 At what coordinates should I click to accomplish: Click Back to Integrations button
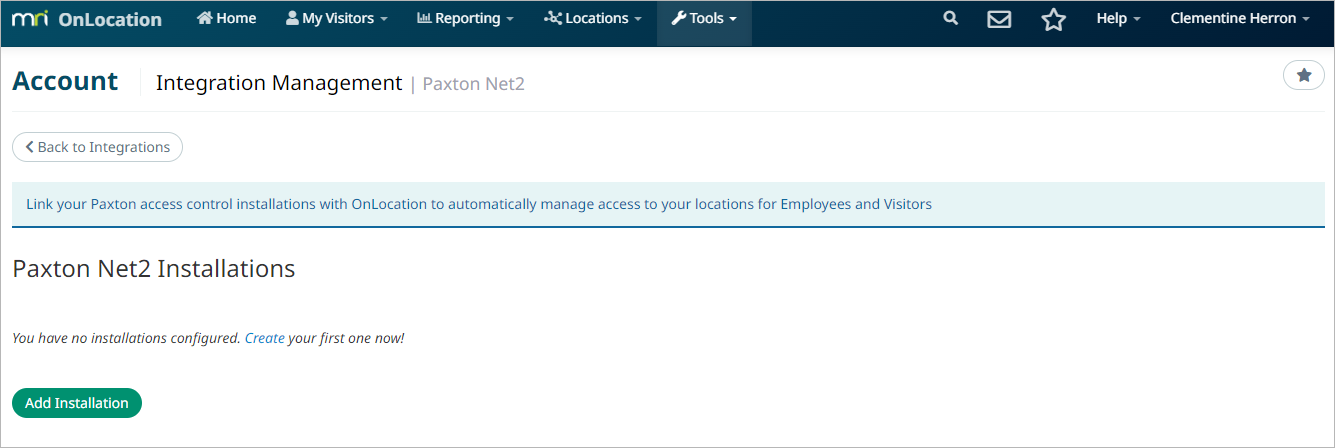[97, 147]
